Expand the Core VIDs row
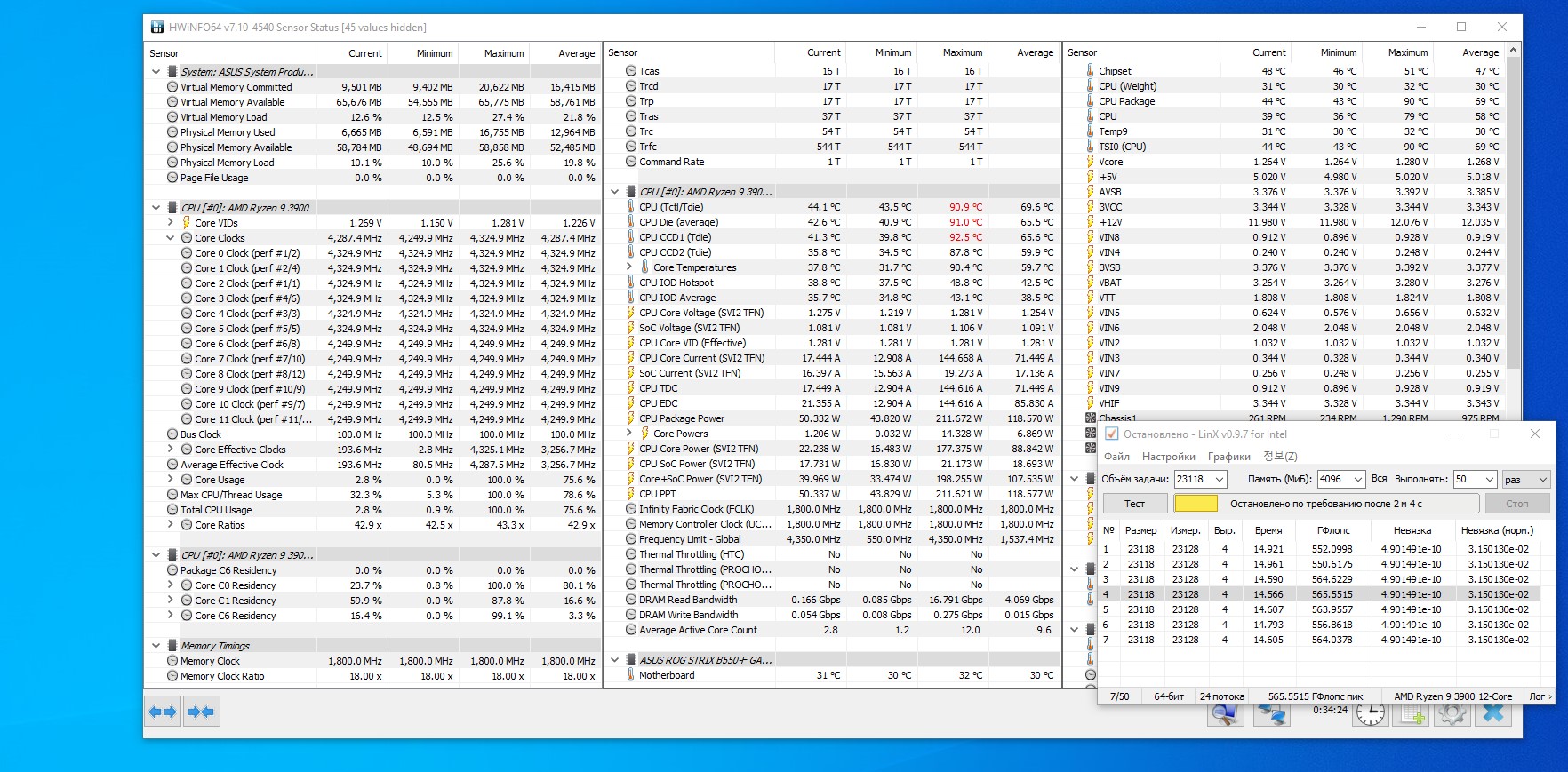The width and height of the screenshot is (1568, 772). [x=171, y=223]
